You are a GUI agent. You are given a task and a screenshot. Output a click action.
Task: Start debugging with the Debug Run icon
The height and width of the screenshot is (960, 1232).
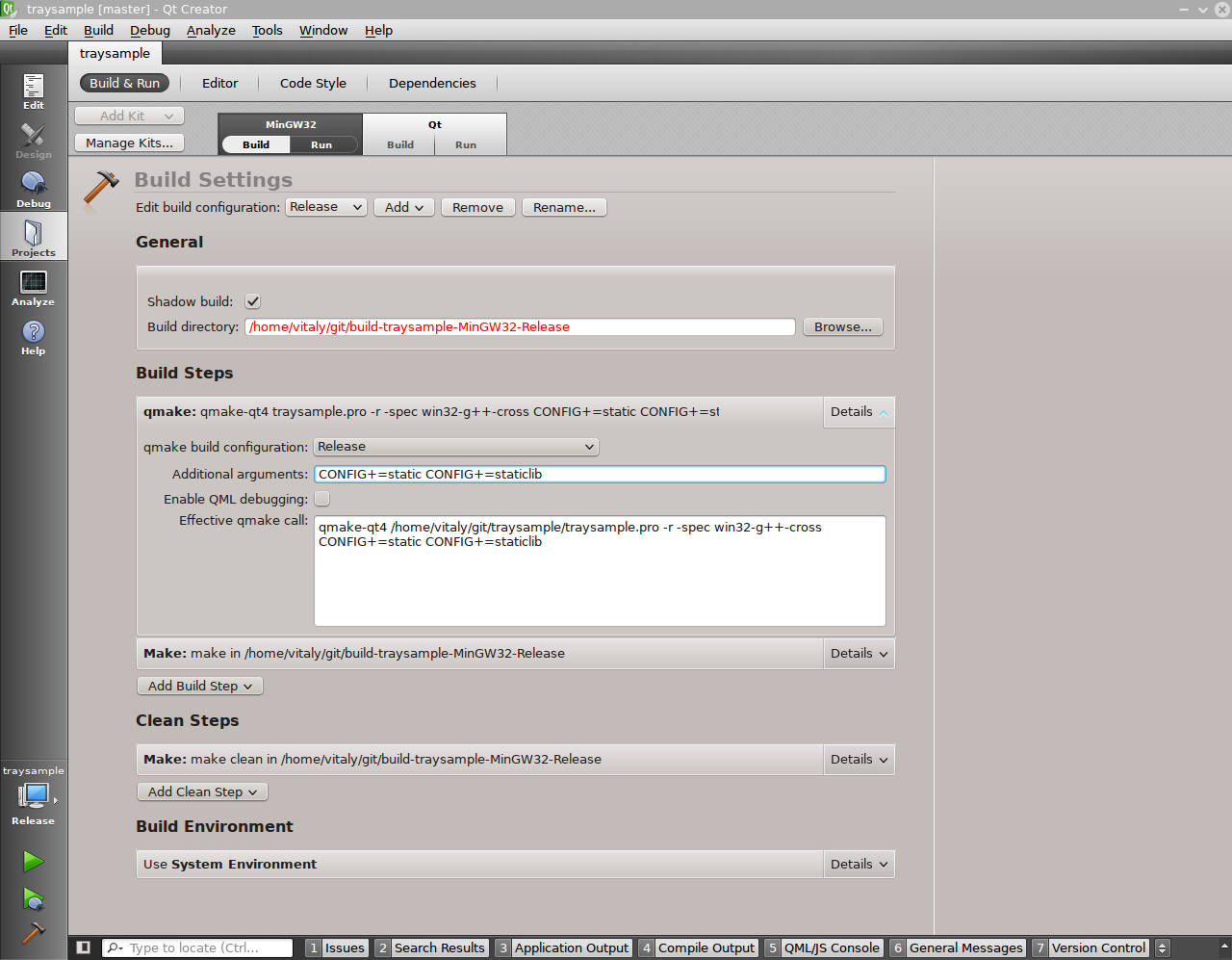tap(34, 899)
